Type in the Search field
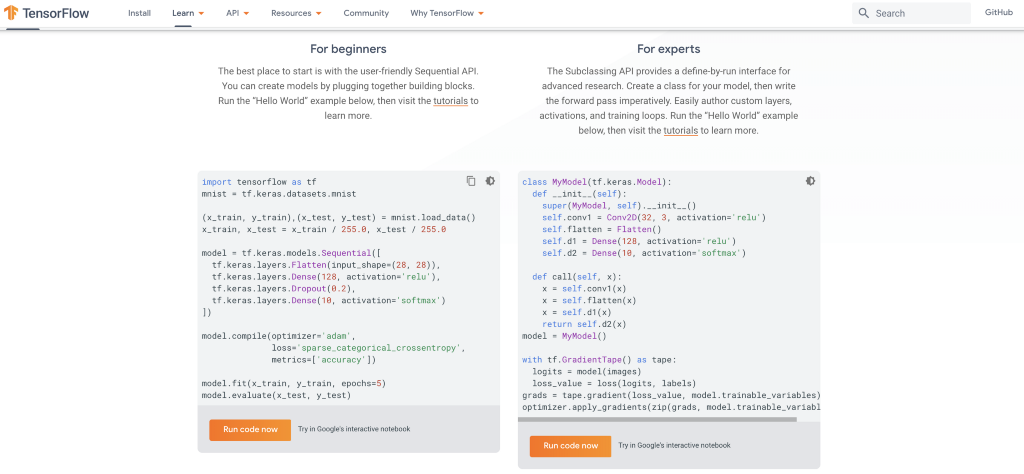 [x=920, y=13]
